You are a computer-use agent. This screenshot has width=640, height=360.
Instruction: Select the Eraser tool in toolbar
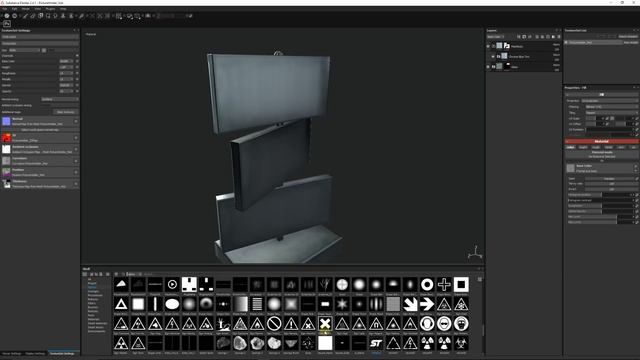tap(33, 16)
